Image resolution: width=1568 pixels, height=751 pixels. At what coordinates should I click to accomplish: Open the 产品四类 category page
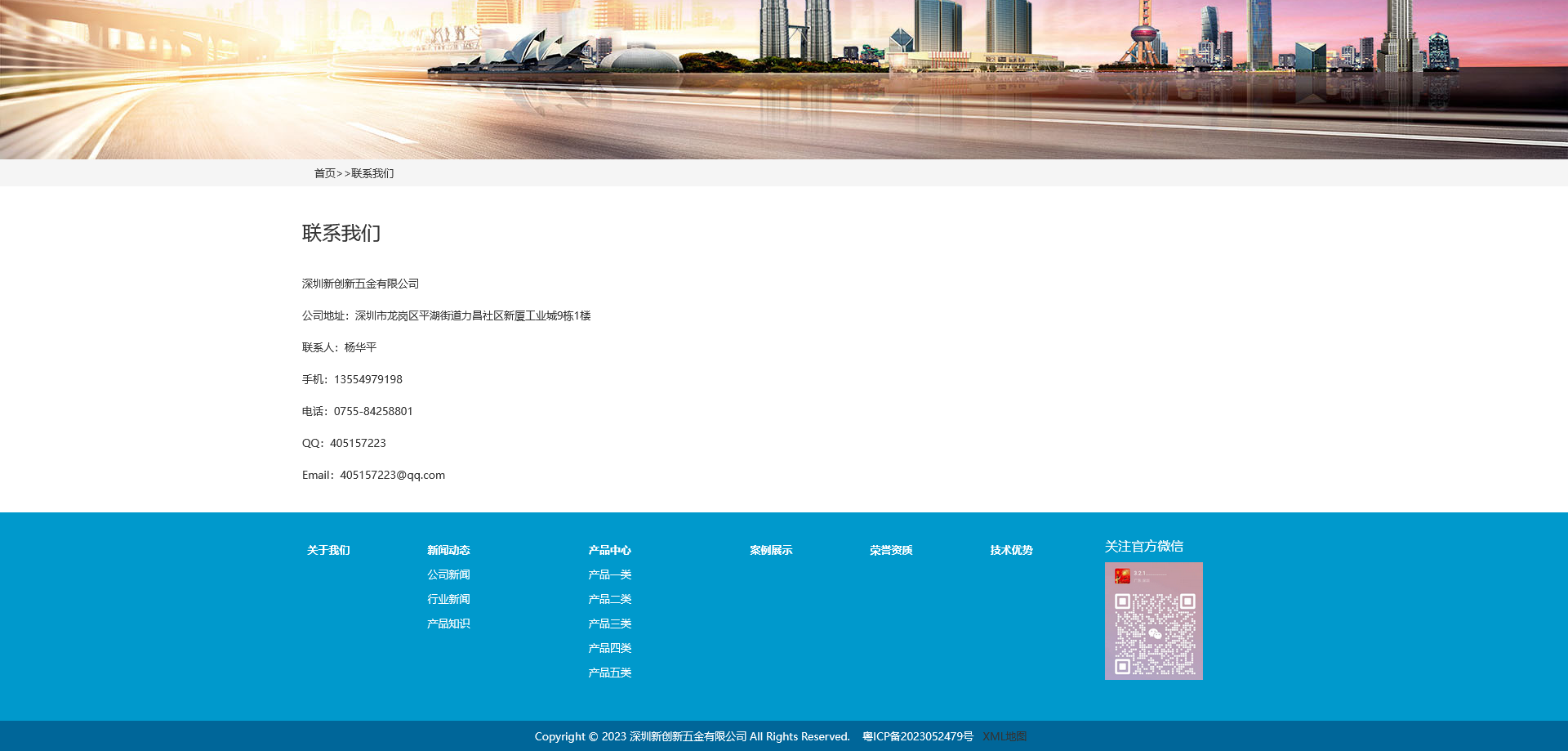[608, 647]
